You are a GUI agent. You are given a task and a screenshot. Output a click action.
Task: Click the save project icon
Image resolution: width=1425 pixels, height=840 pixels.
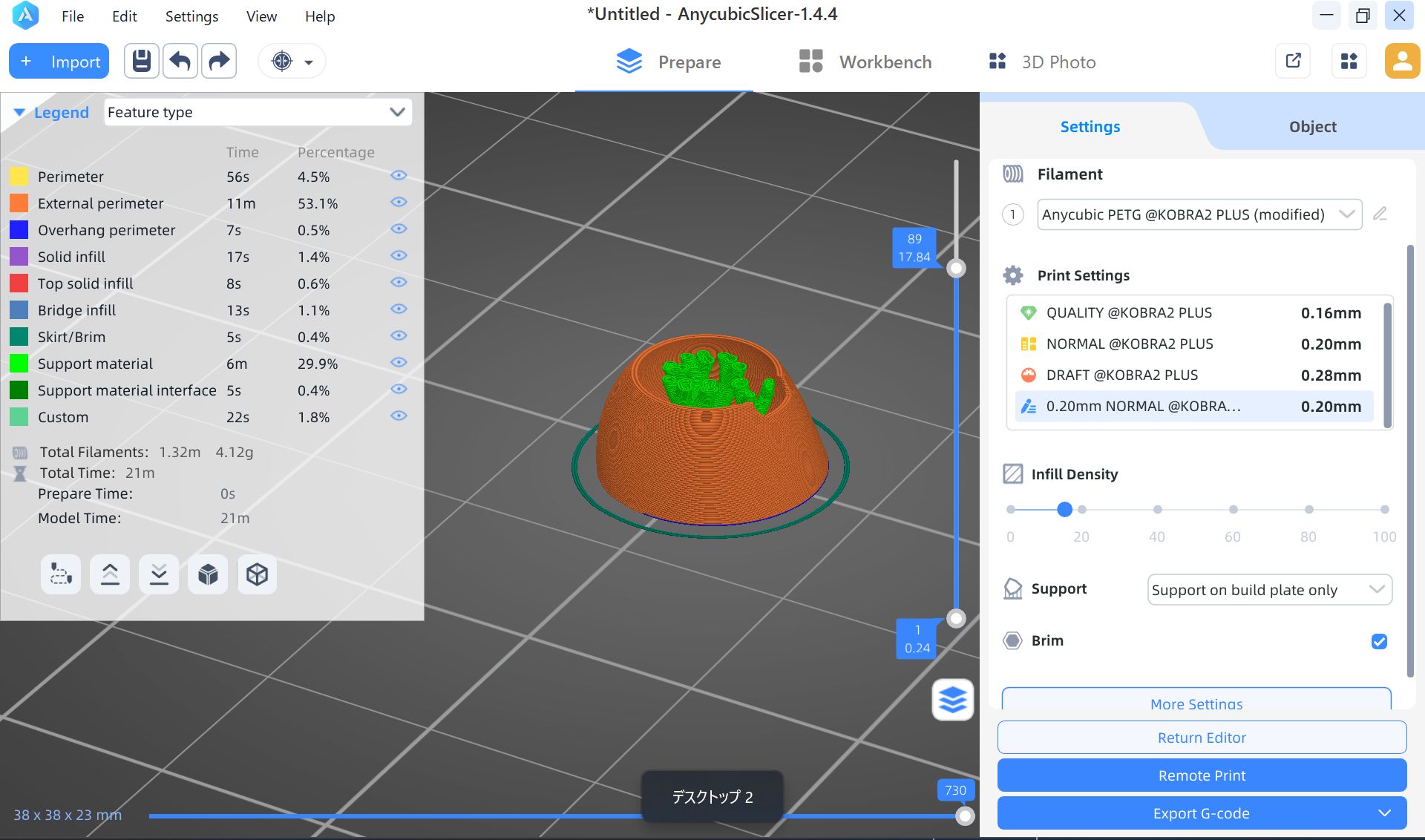142,62
